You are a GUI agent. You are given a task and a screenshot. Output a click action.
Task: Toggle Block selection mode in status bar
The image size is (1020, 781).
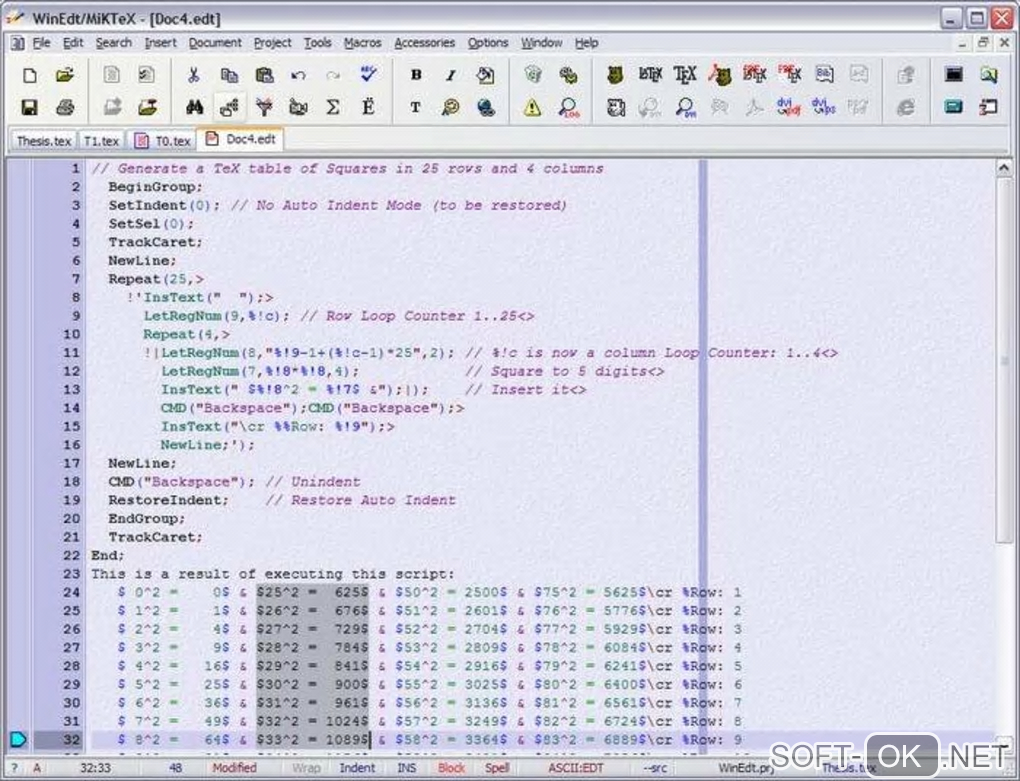point(451,768)
